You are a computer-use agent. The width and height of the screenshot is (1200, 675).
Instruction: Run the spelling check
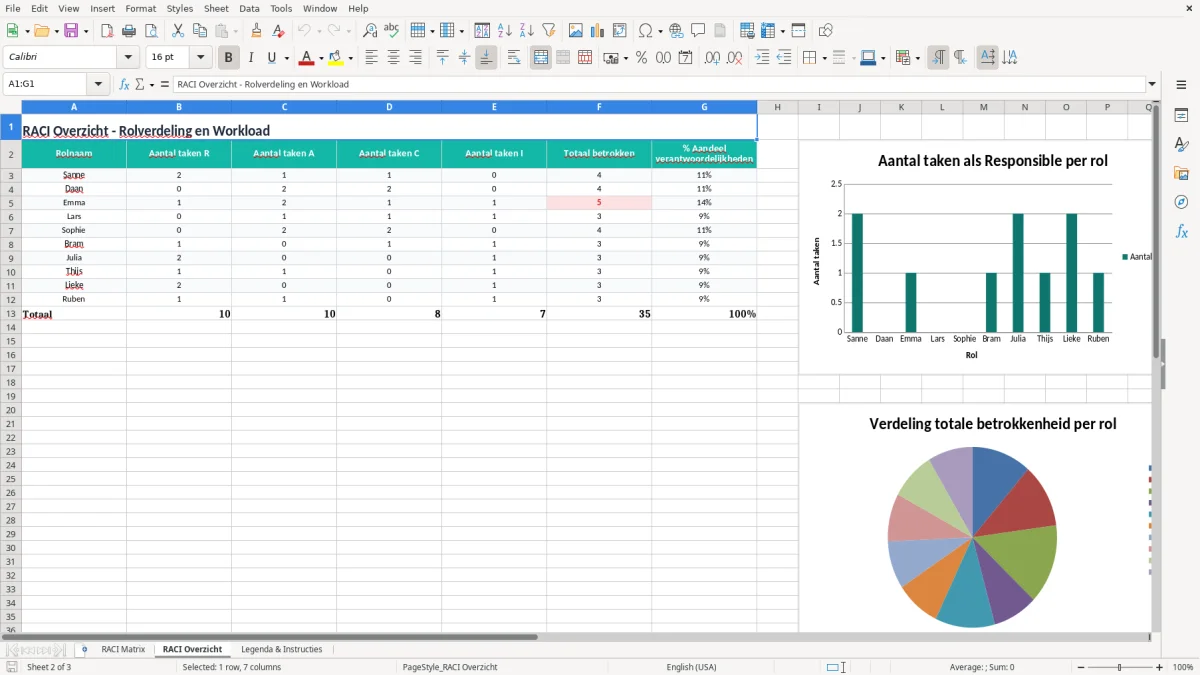392,31
